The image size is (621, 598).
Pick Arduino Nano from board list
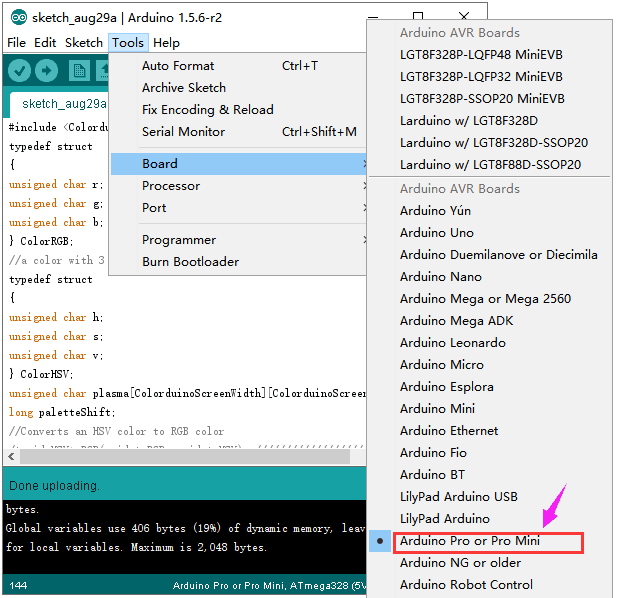[490, 277]
